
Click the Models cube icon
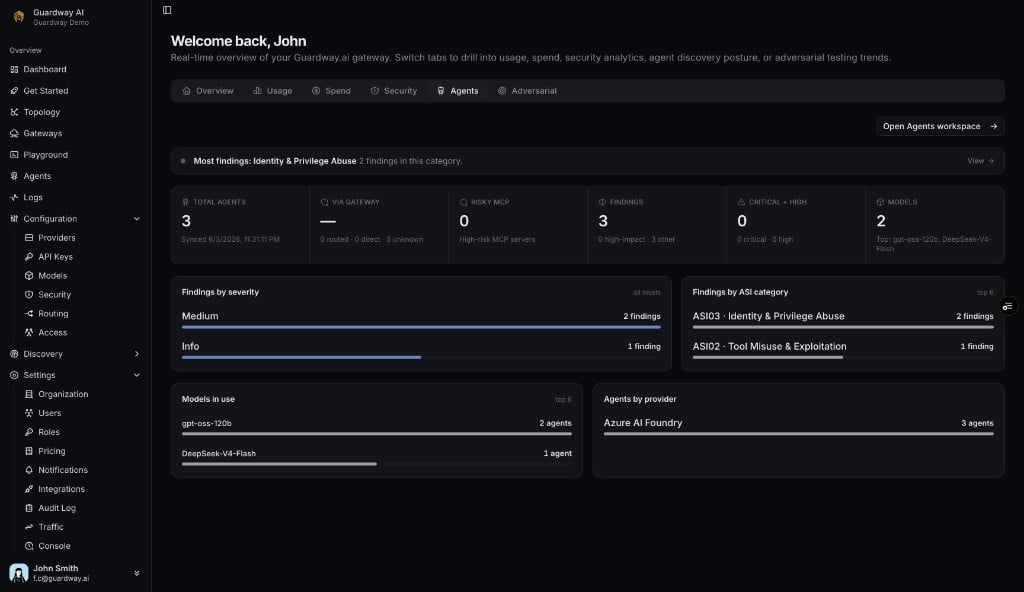[x=29, y=276]
